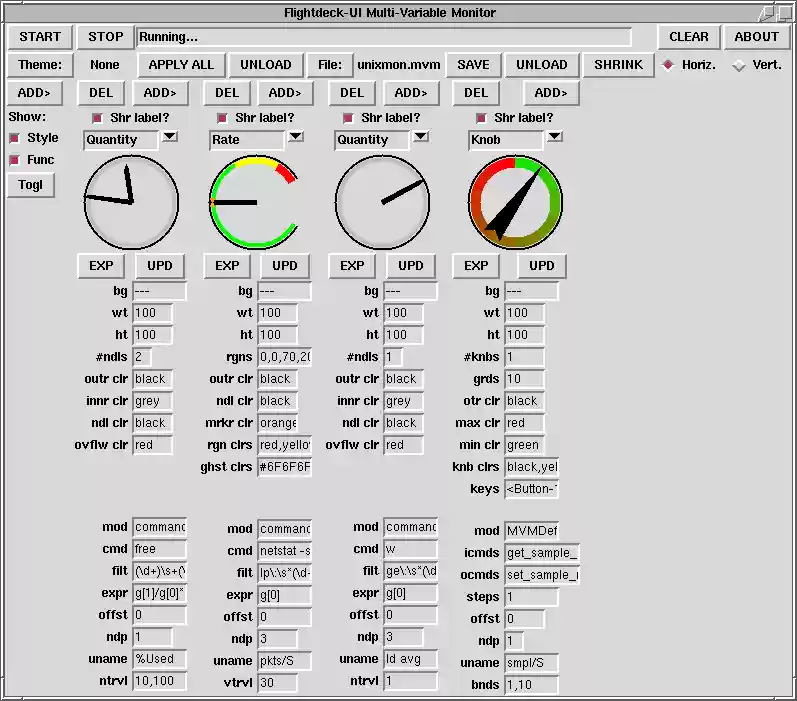Open the ABOUT dialog
Viewport: 797px width, 701px height.
756,37
